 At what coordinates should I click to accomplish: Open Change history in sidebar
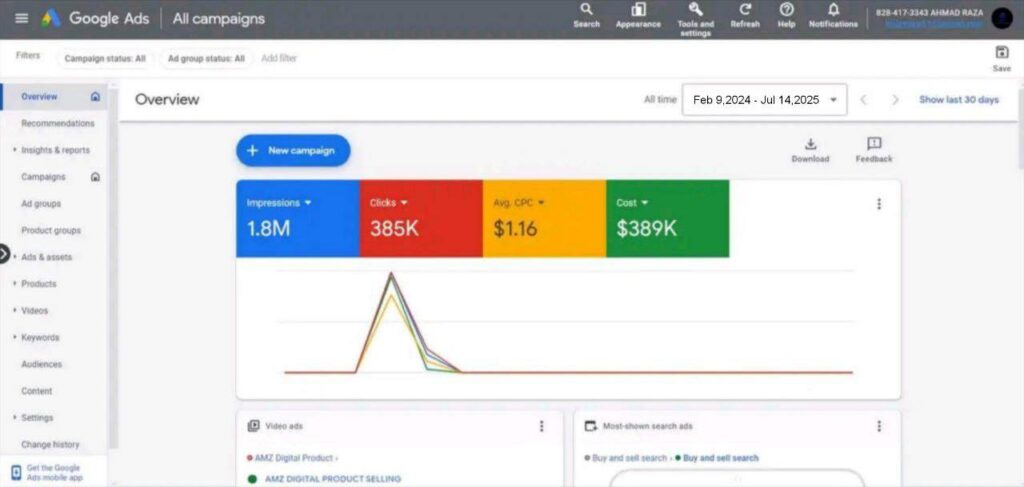coord(50,444)
